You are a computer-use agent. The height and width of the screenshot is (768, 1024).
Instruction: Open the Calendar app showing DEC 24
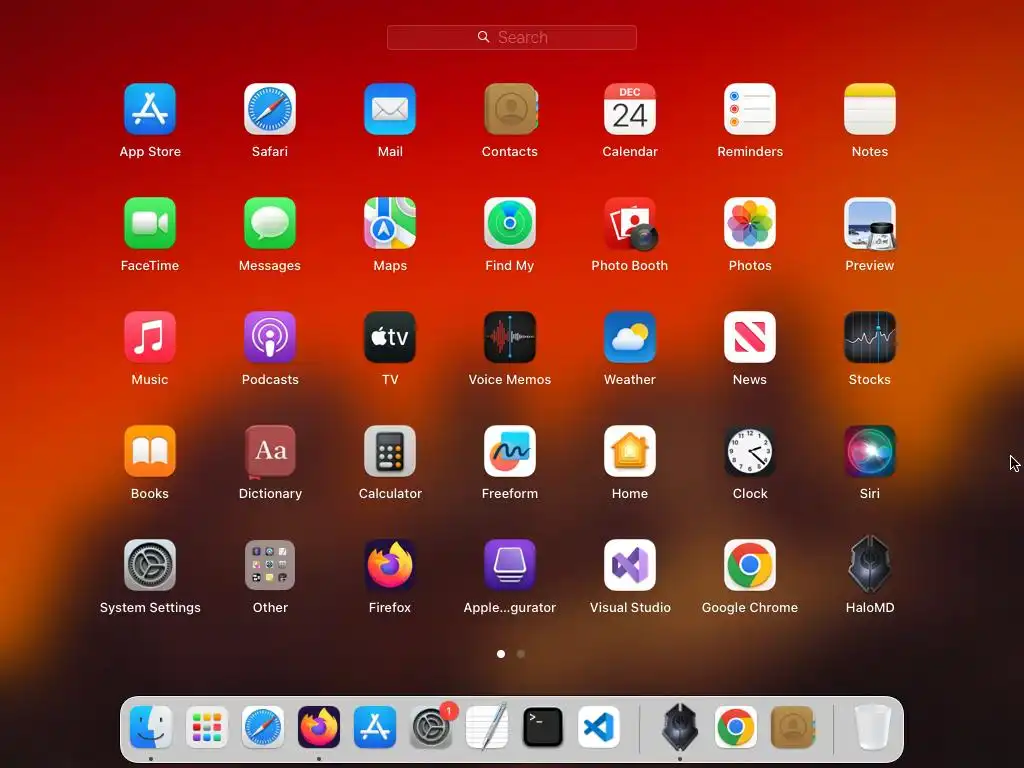pyautogui.click(x=630, y=109)
